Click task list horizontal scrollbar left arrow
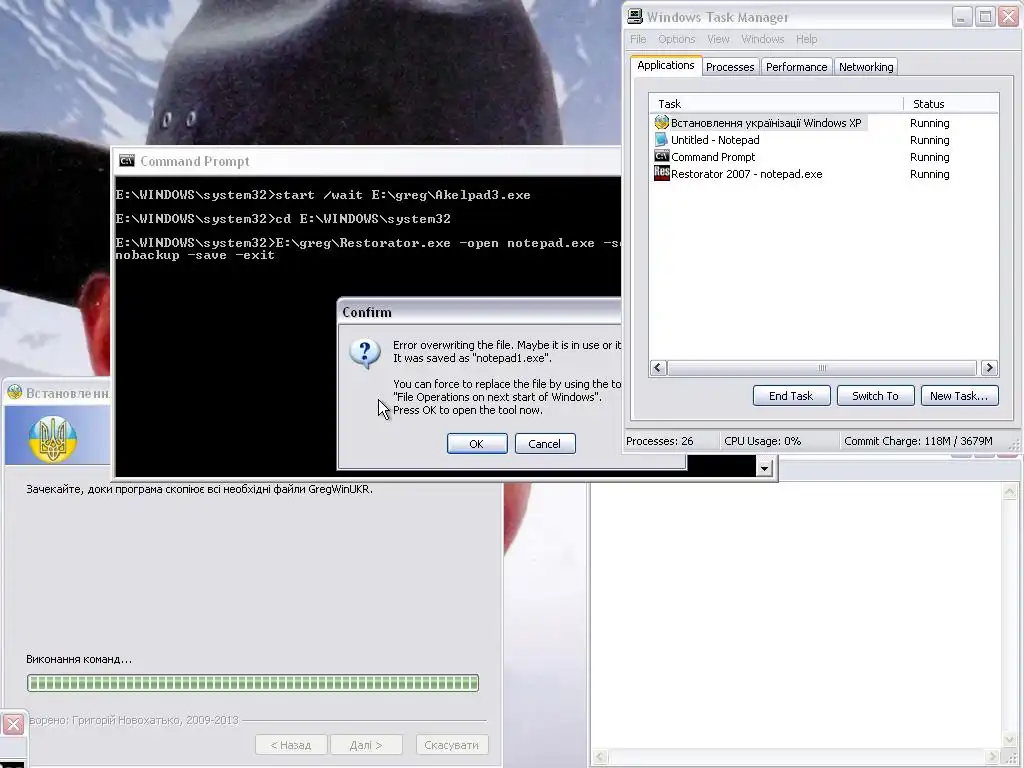This screenshot has height=768, width=1024. tap(658, 368)
